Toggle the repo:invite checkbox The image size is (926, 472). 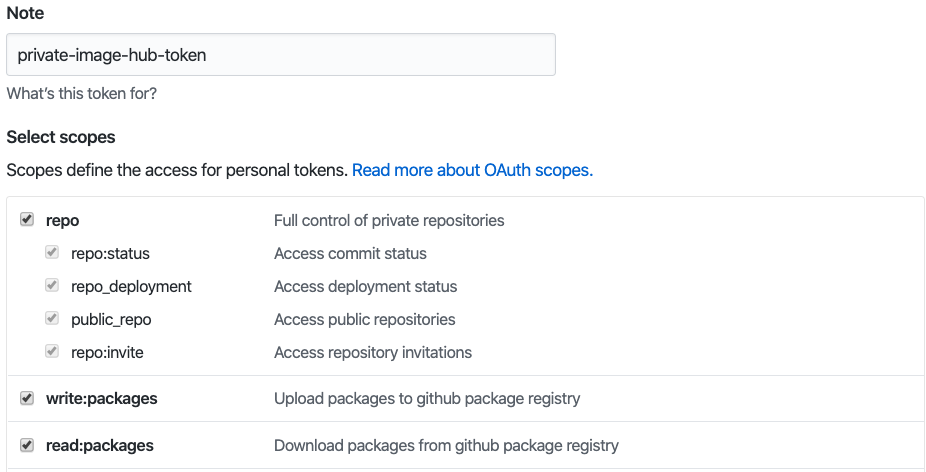52,352
